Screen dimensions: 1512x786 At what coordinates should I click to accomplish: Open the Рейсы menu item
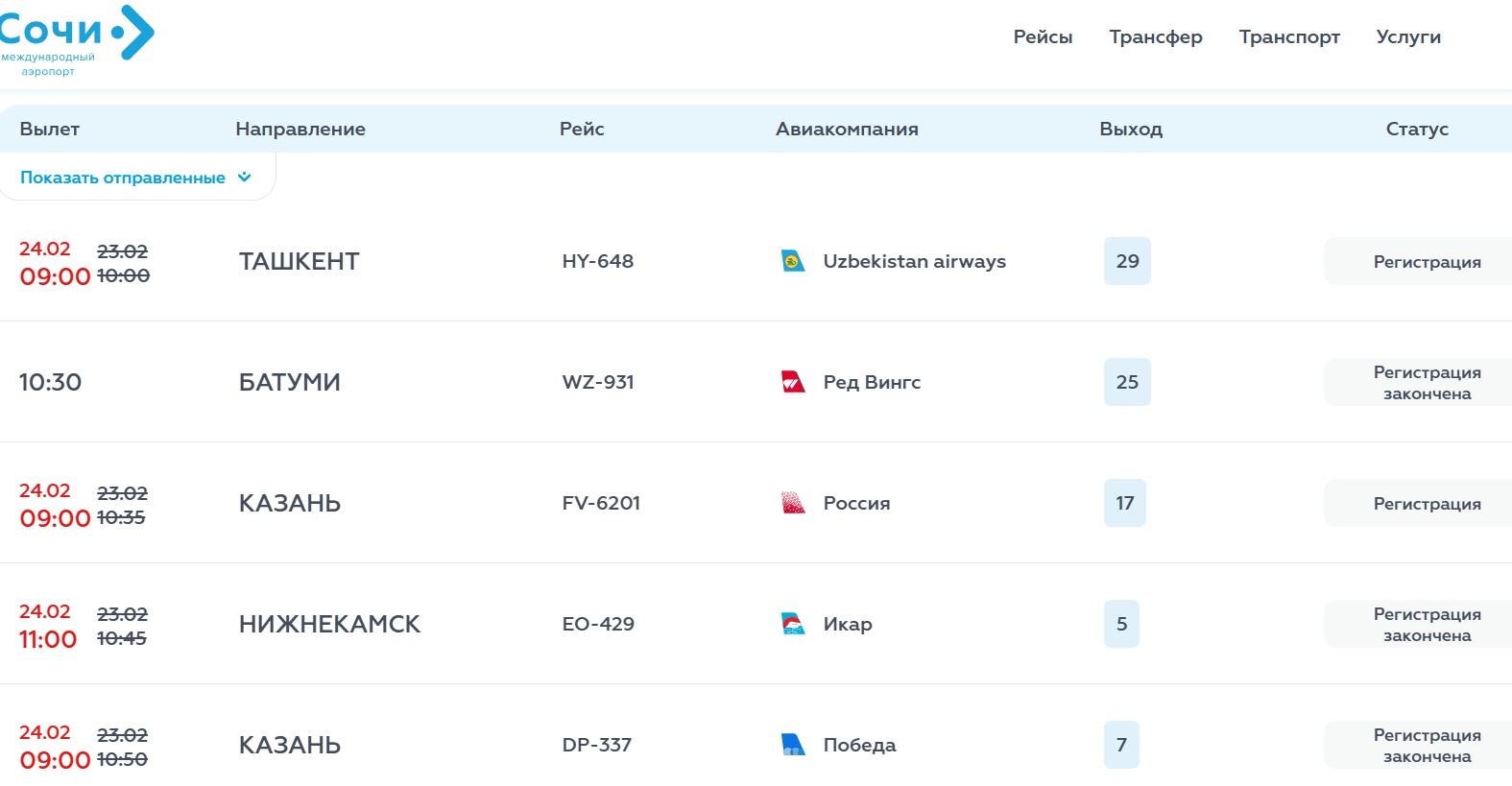pyautogui.click(x=1043, y=37)
